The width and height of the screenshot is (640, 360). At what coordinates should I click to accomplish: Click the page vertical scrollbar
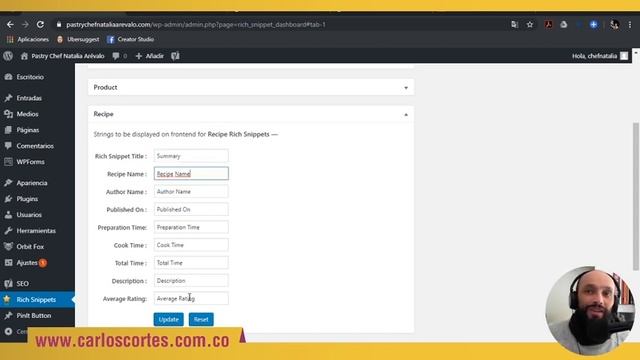coord(636,196)
